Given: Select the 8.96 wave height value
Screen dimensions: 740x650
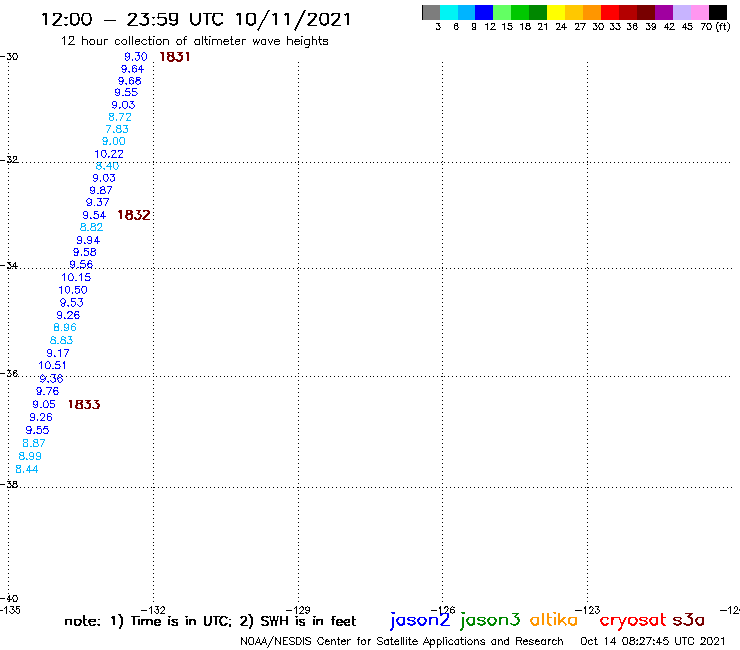Looking at the screenshot, I should (x=65, y=328).
